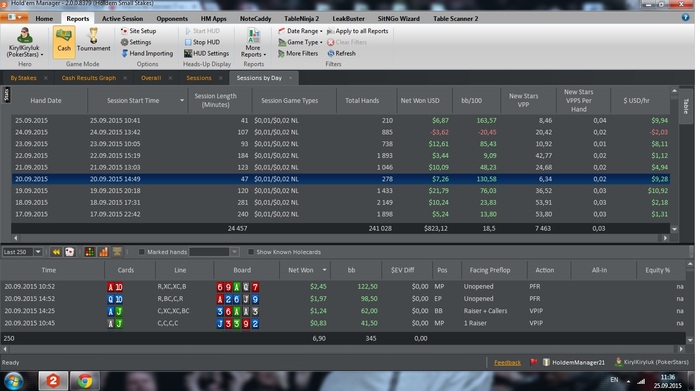Click Apply to all Reports
The height and width of the screenshot is (391, 700).
(x=357, y=31)
